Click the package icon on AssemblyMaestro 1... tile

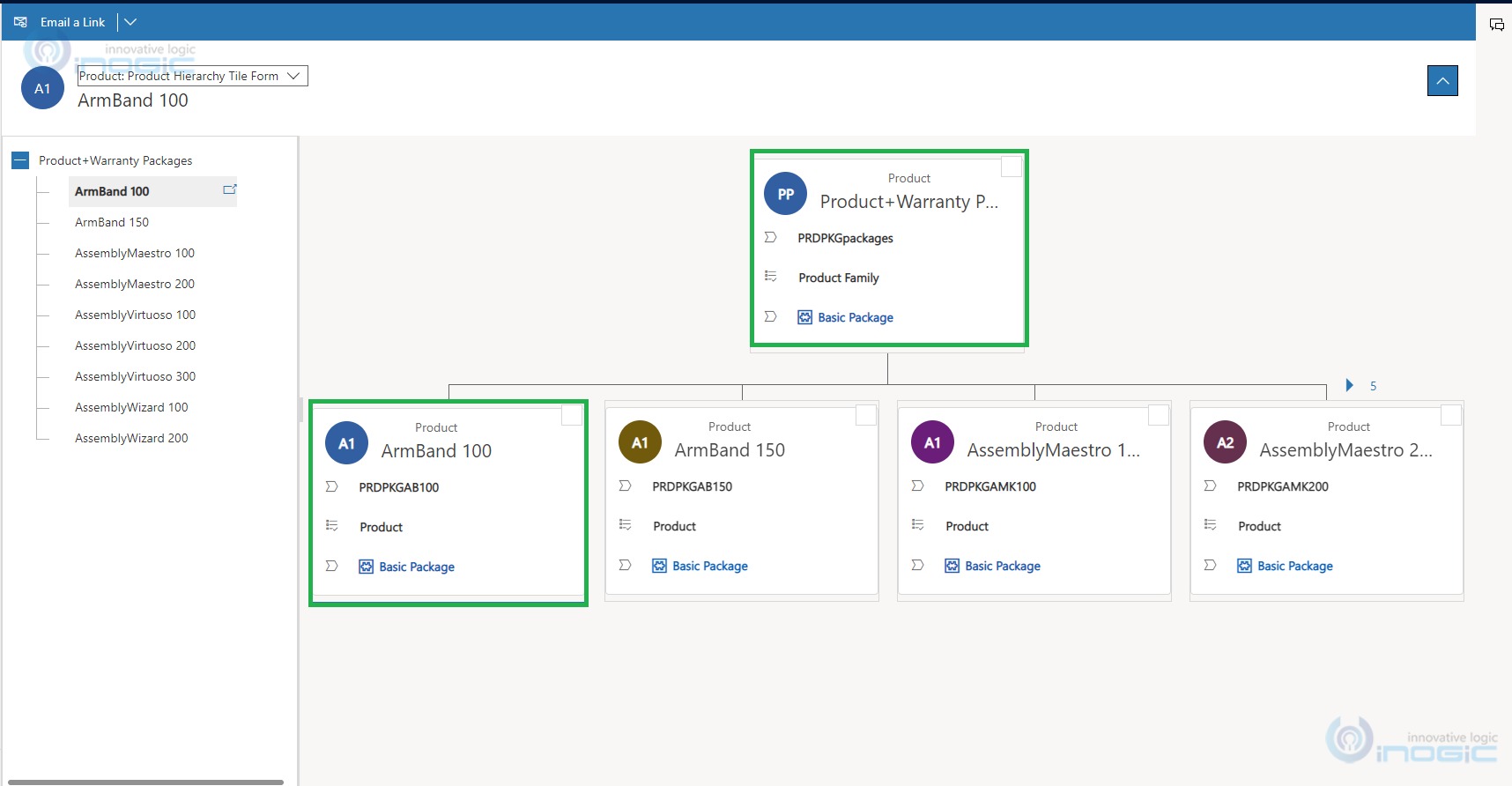[952, 566]
